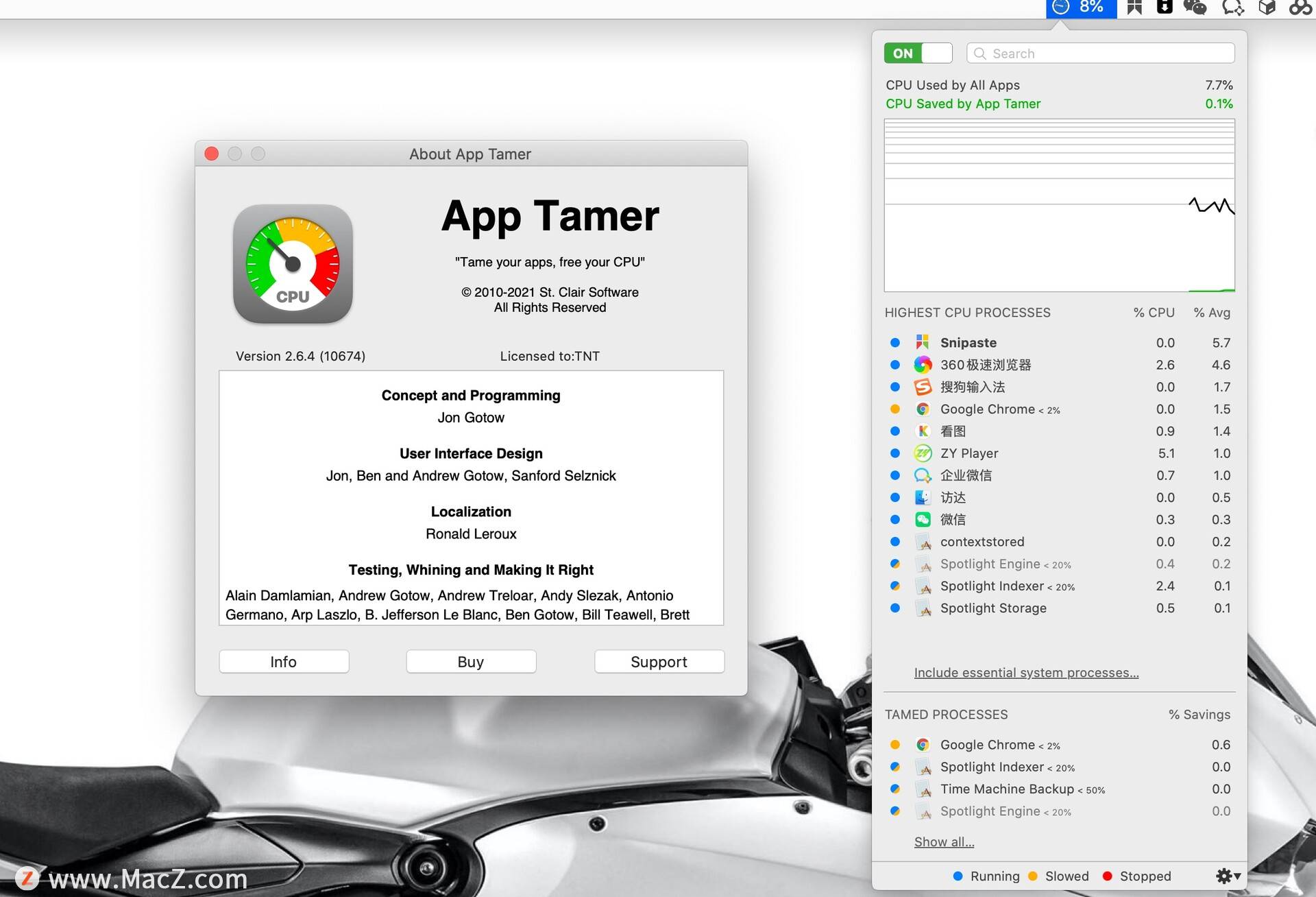
Task: Click the CPU usage graph
Action: [1059, 205]
